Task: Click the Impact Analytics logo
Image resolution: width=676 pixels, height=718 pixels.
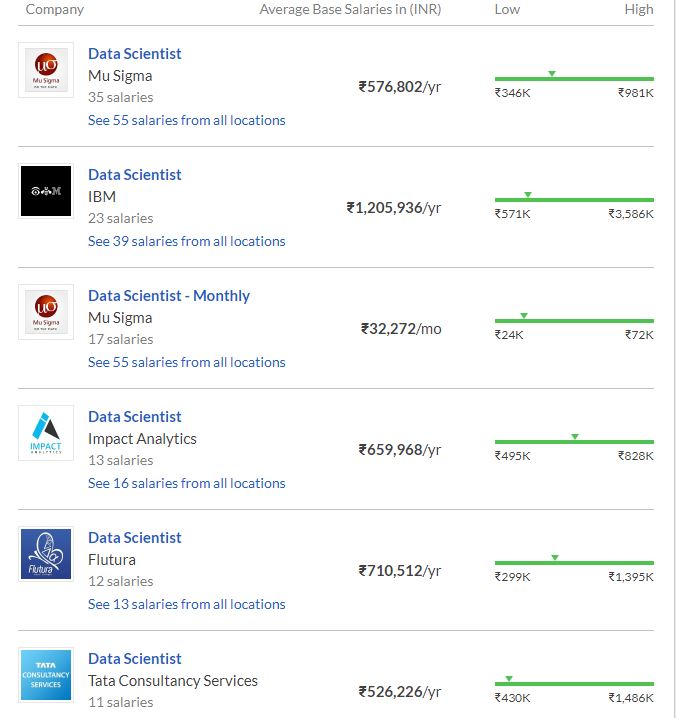Action: (x=46, y=433)
